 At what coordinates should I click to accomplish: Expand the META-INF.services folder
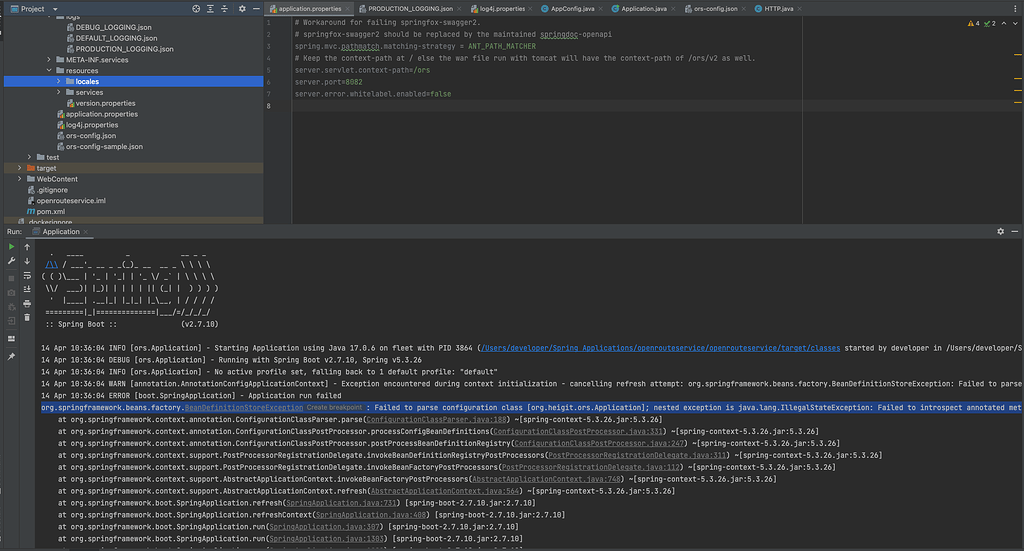[x=49, y=59]
